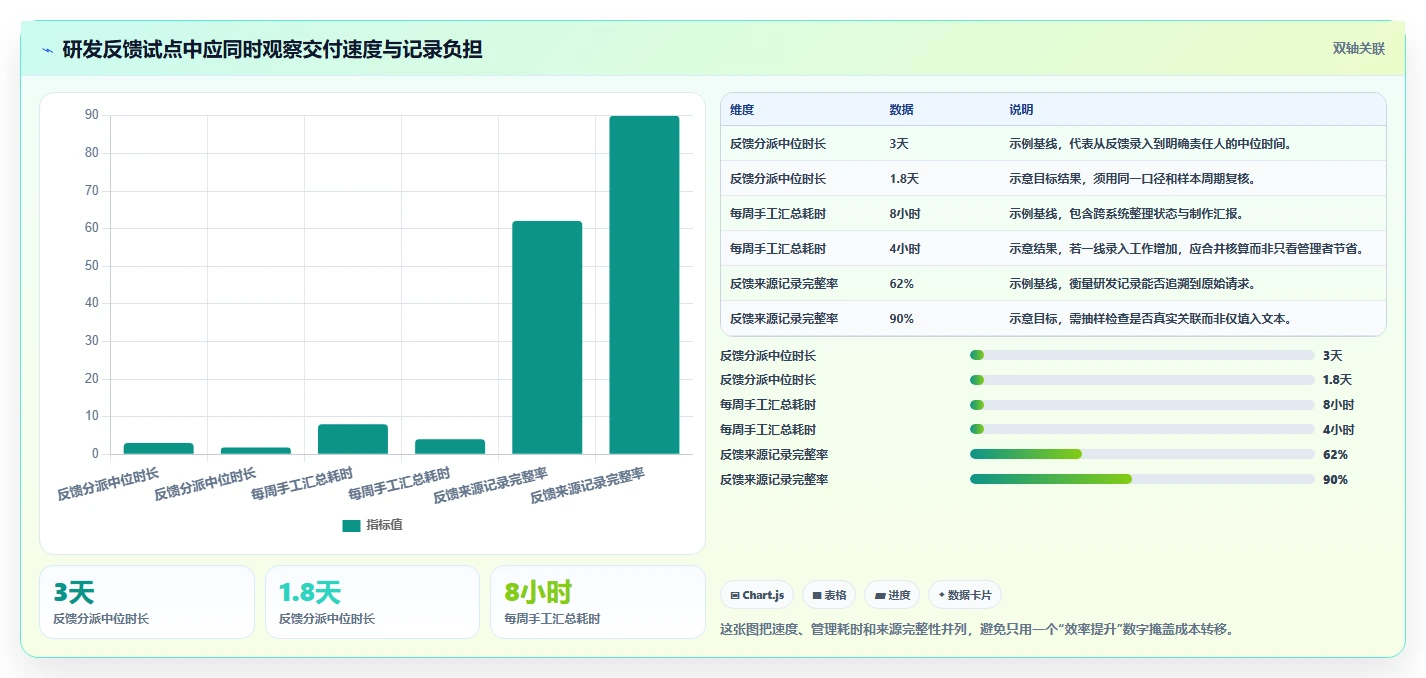Screen dimensions: 1426x678
Task: Click the lightning icon beside the title
Action: [47, 50]
